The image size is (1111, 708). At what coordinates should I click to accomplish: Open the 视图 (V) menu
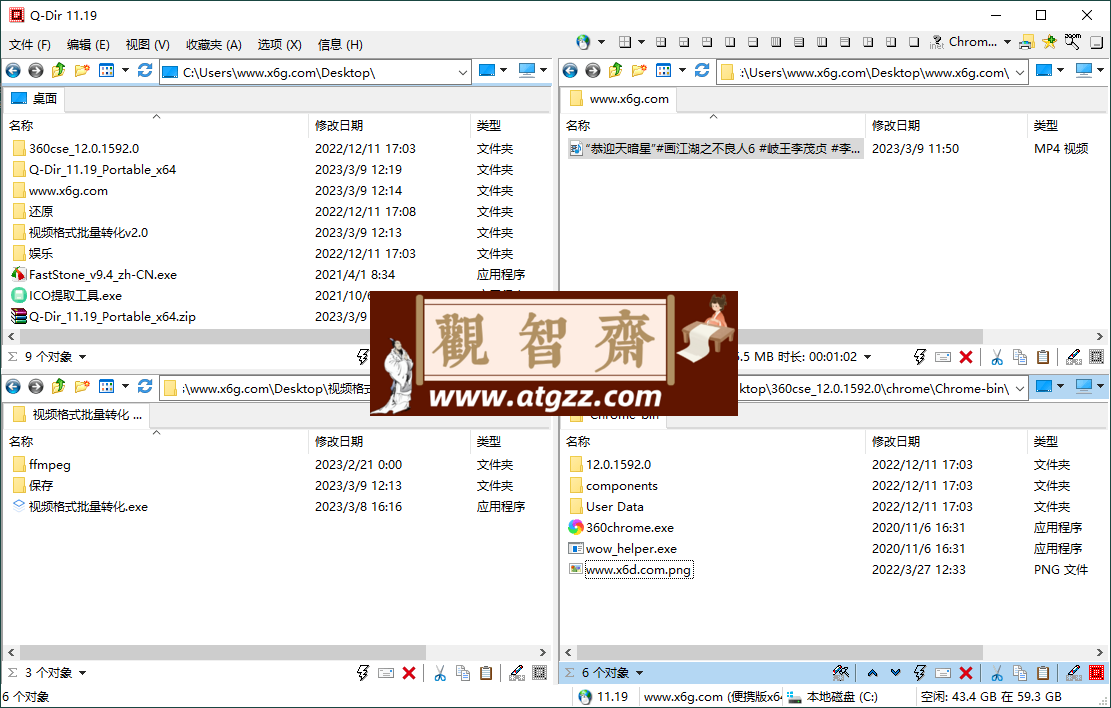tap(147, 45)
